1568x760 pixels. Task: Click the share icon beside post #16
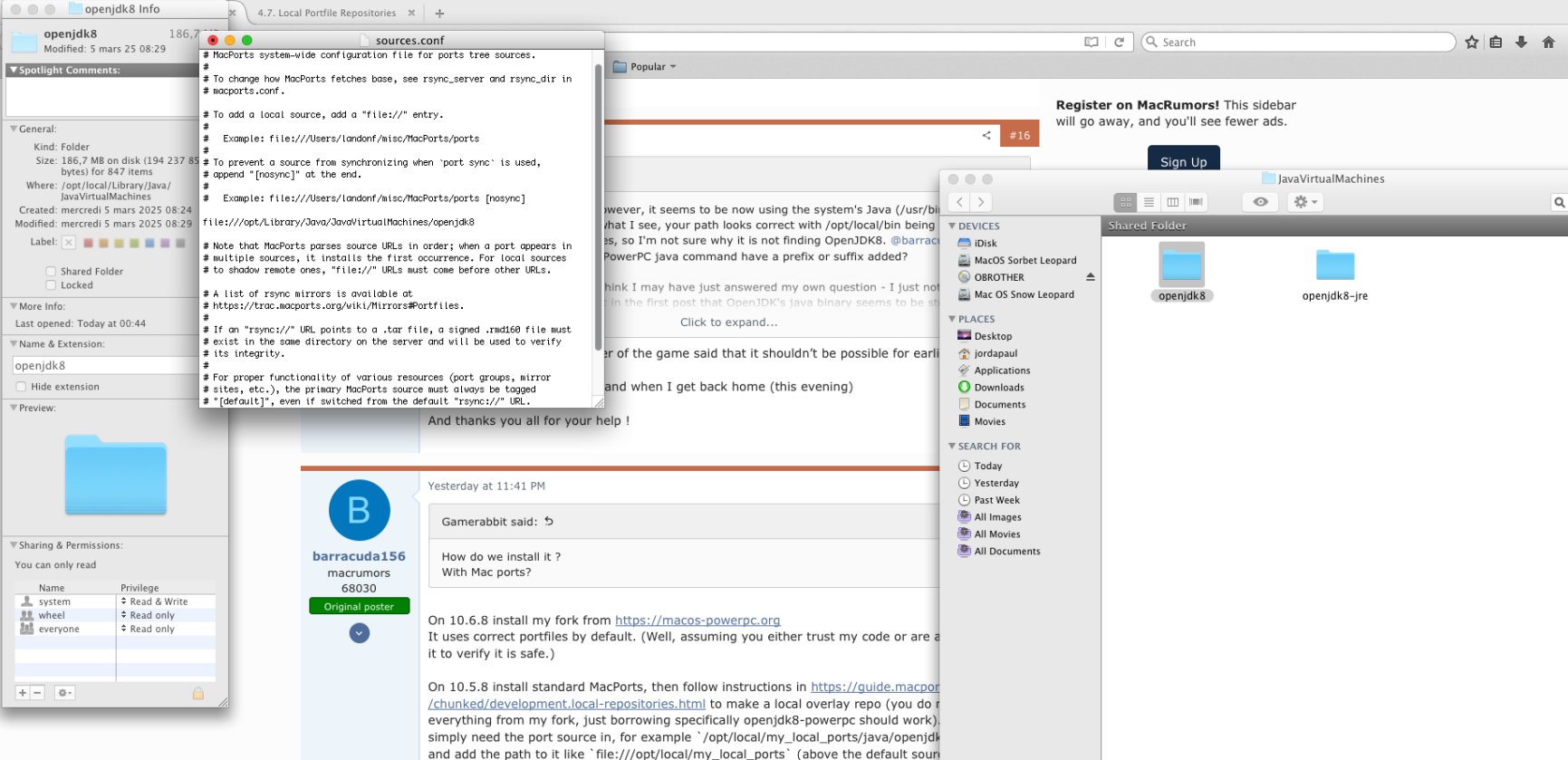tap(986, 136)
